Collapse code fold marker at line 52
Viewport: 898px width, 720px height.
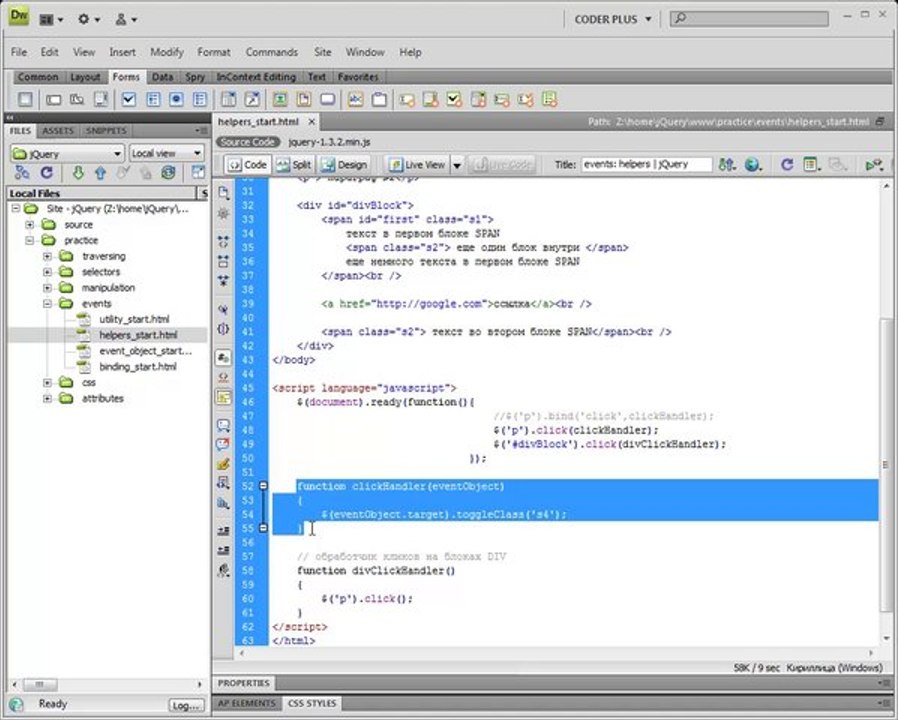(x=263, y=486)
